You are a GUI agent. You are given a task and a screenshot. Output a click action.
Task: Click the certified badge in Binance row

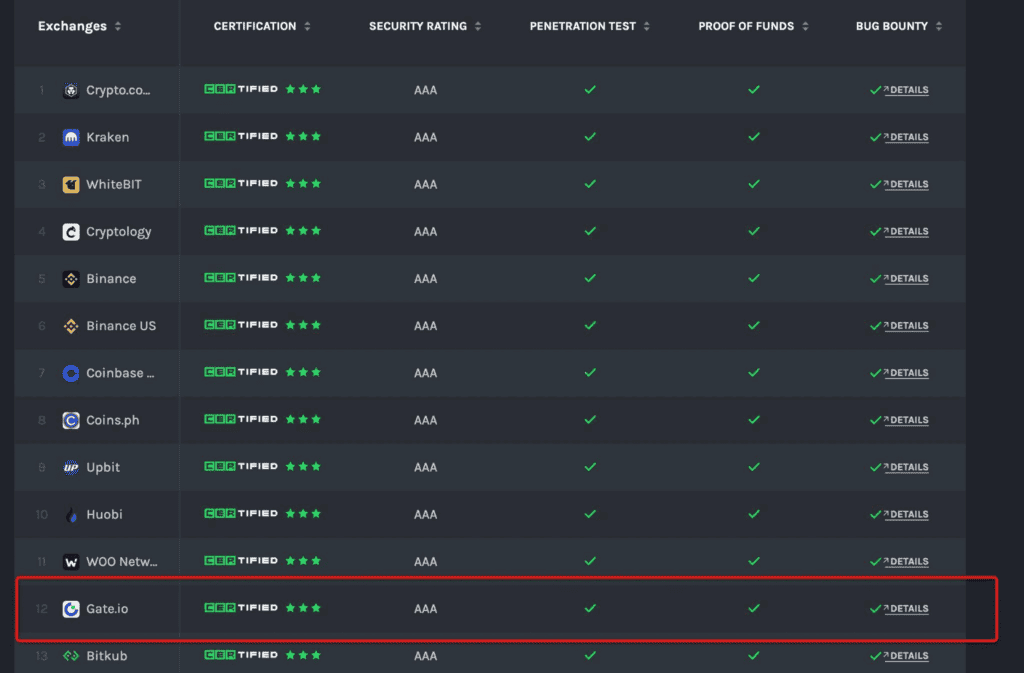coord(241,277)
